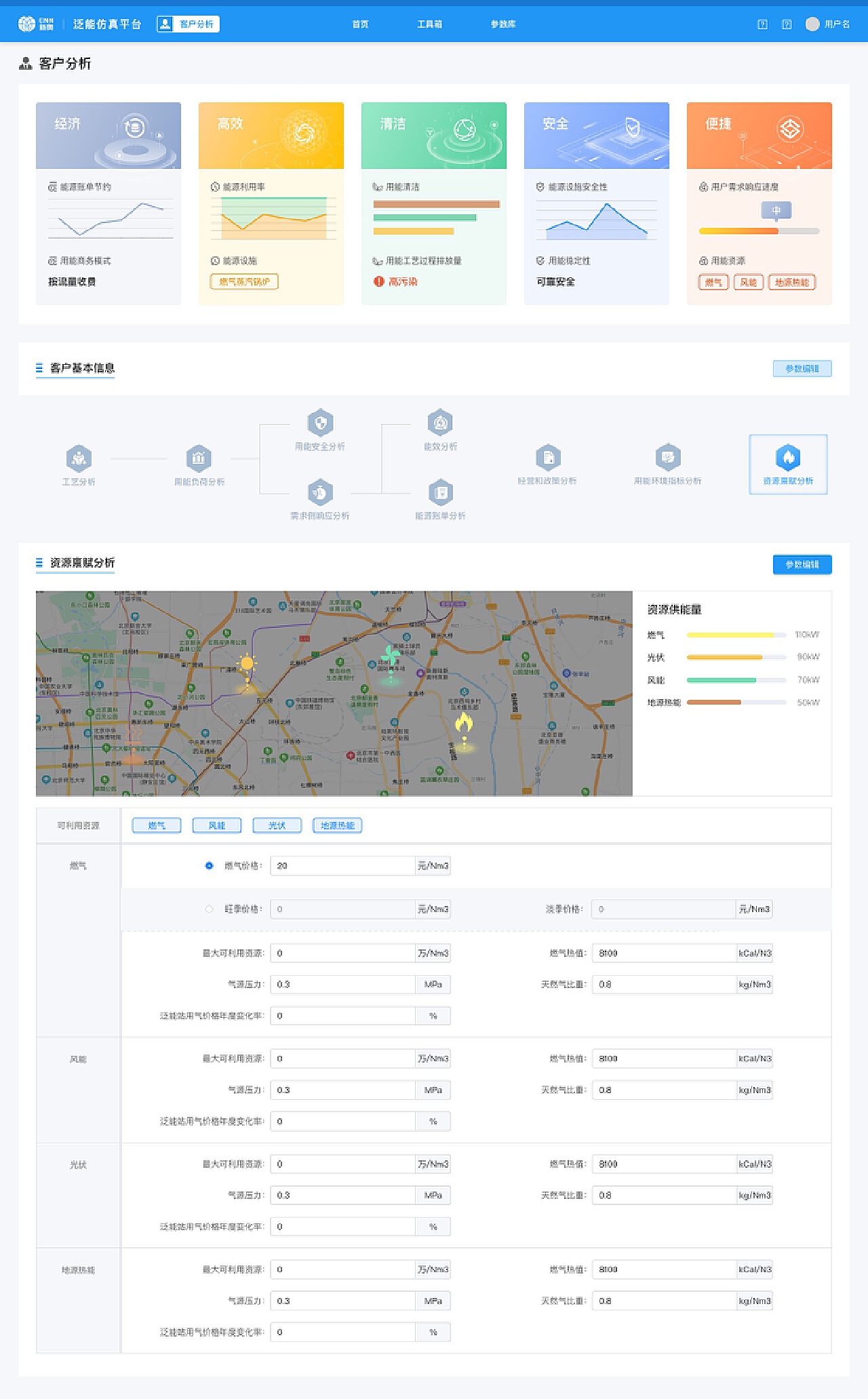
Task: Click the 用户需求响应速度 slider bar
Action: (x=759, y=231)
